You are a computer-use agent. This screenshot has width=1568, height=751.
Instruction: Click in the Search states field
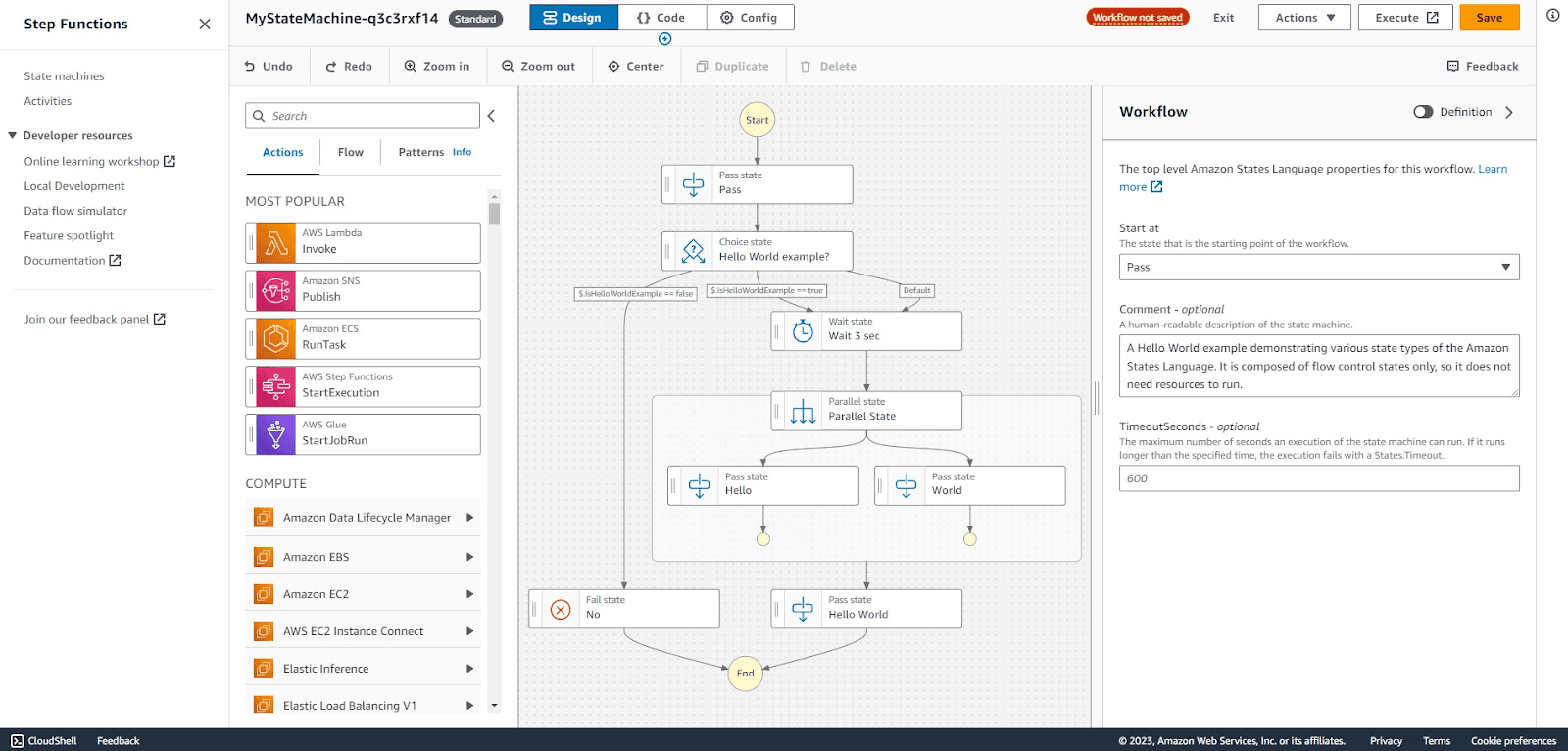(x=363, y=116)
